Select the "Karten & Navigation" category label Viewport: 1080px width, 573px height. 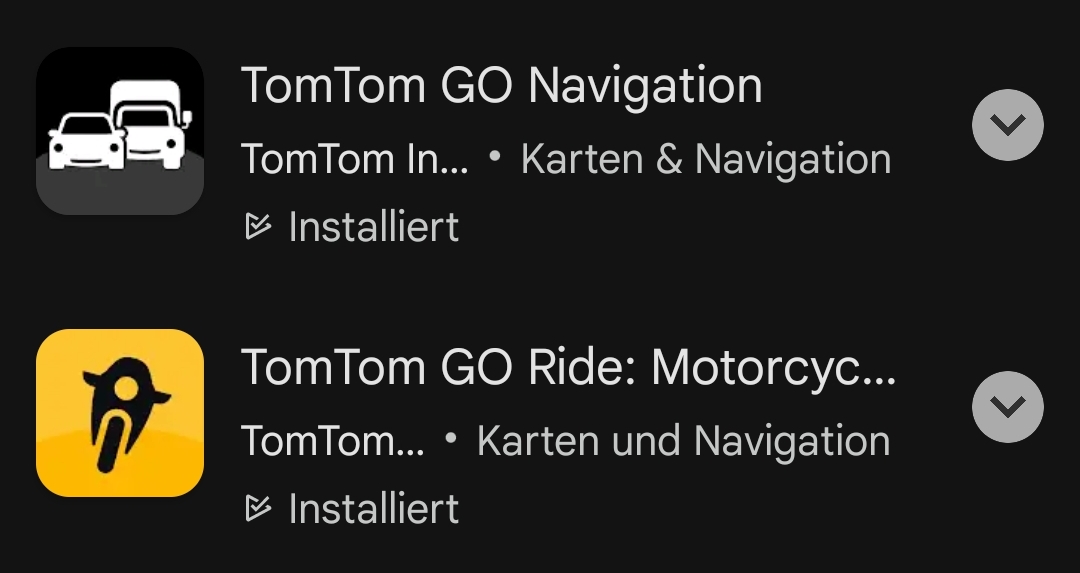pyautogui.click(x=705, y=160)
